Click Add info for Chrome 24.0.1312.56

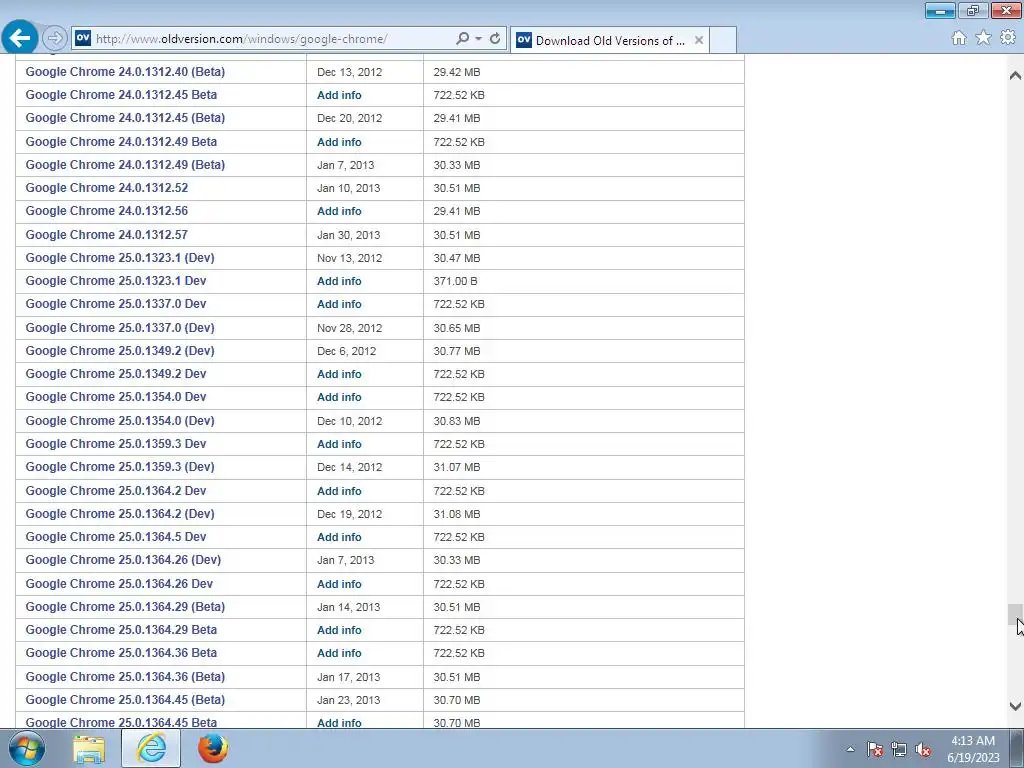[x=340, y=211]
